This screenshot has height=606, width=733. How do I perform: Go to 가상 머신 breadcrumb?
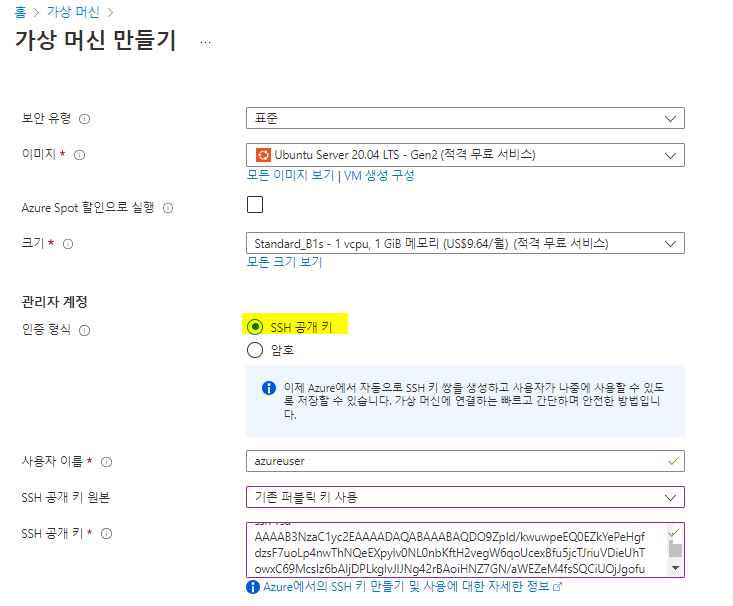click(73, 12)
